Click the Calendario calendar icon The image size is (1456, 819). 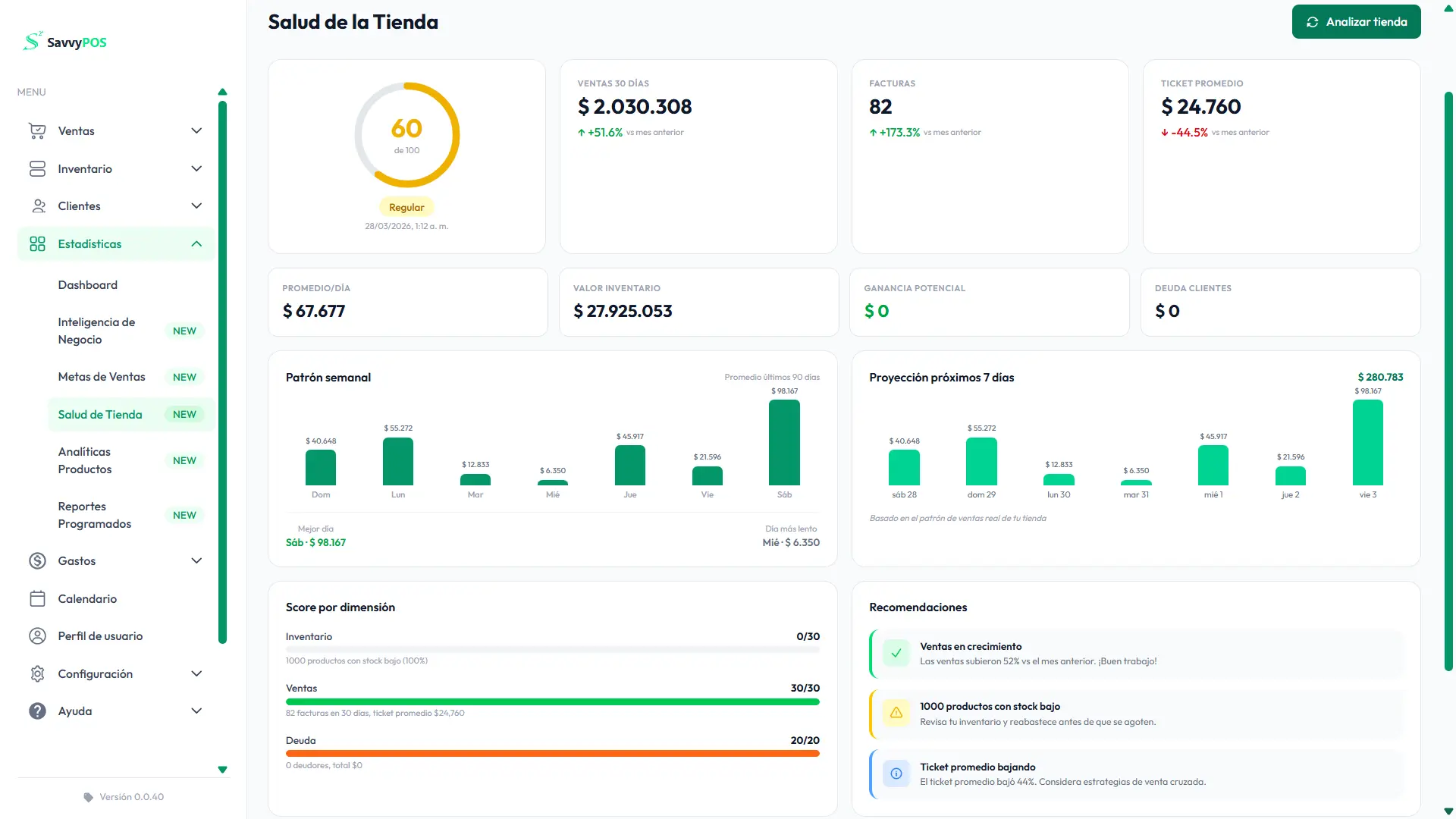click(37, 599)
